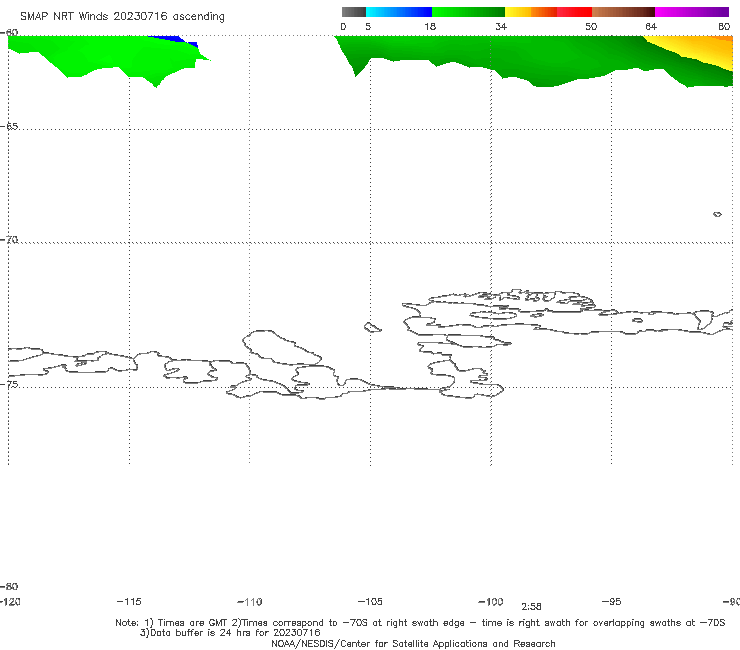Click the title 'SMAP NRT Winds 20230716 ascending'
This screenshot has width=740, height=650.
point(122,17)
